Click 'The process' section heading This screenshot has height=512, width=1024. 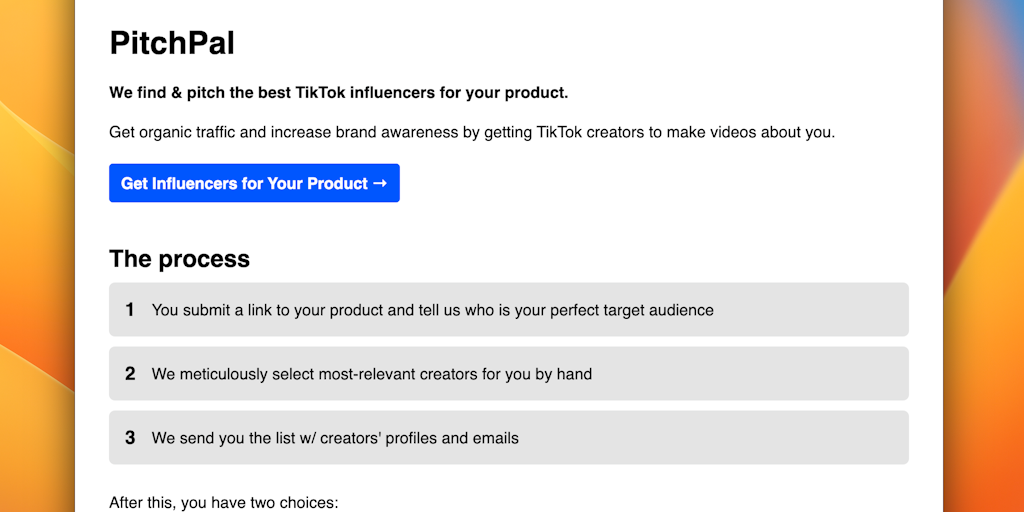179,259
